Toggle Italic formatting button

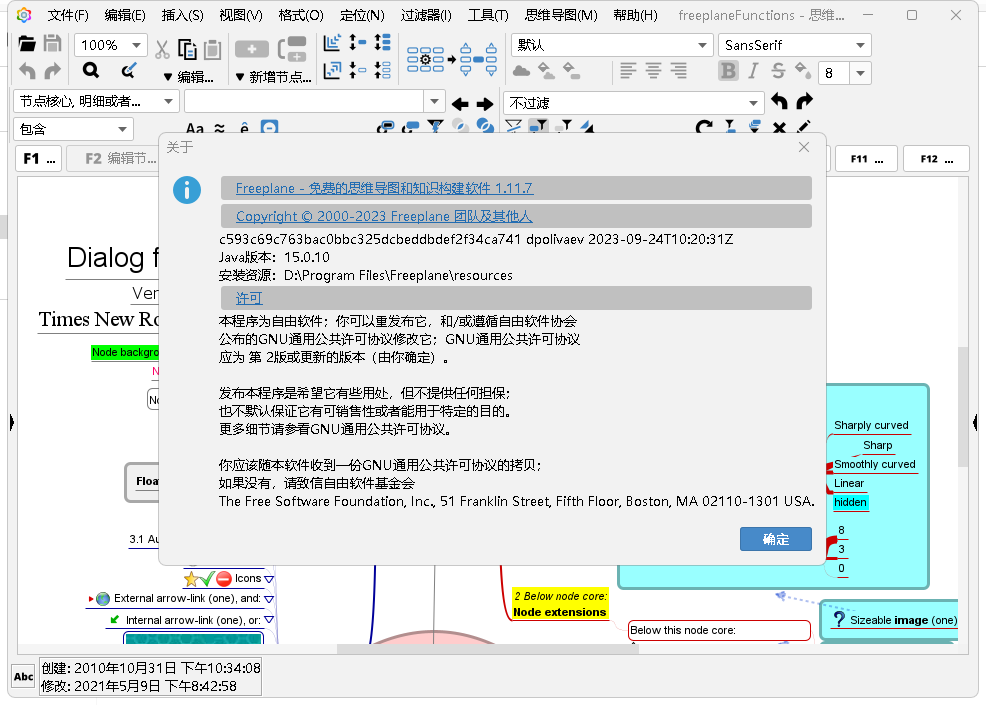click(753, 71)
